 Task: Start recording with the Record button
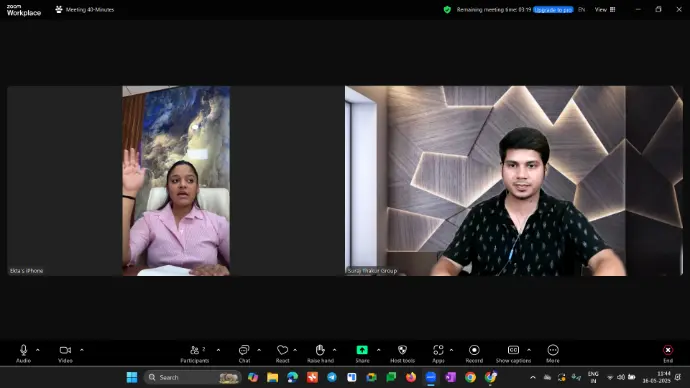coord(474,353)
